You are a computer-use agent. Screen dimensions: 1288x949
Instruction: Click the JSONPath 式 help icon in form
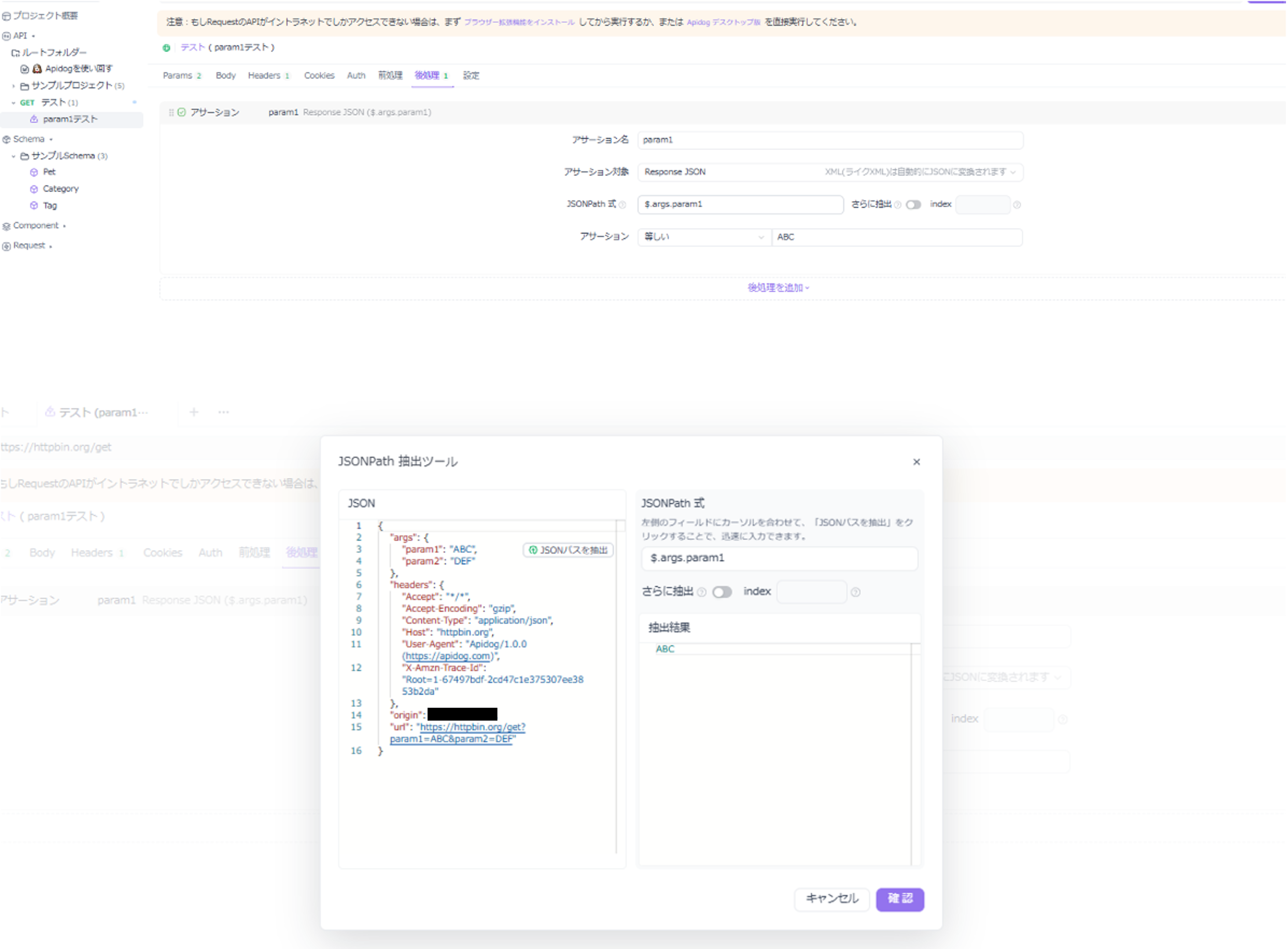[622, 205]
